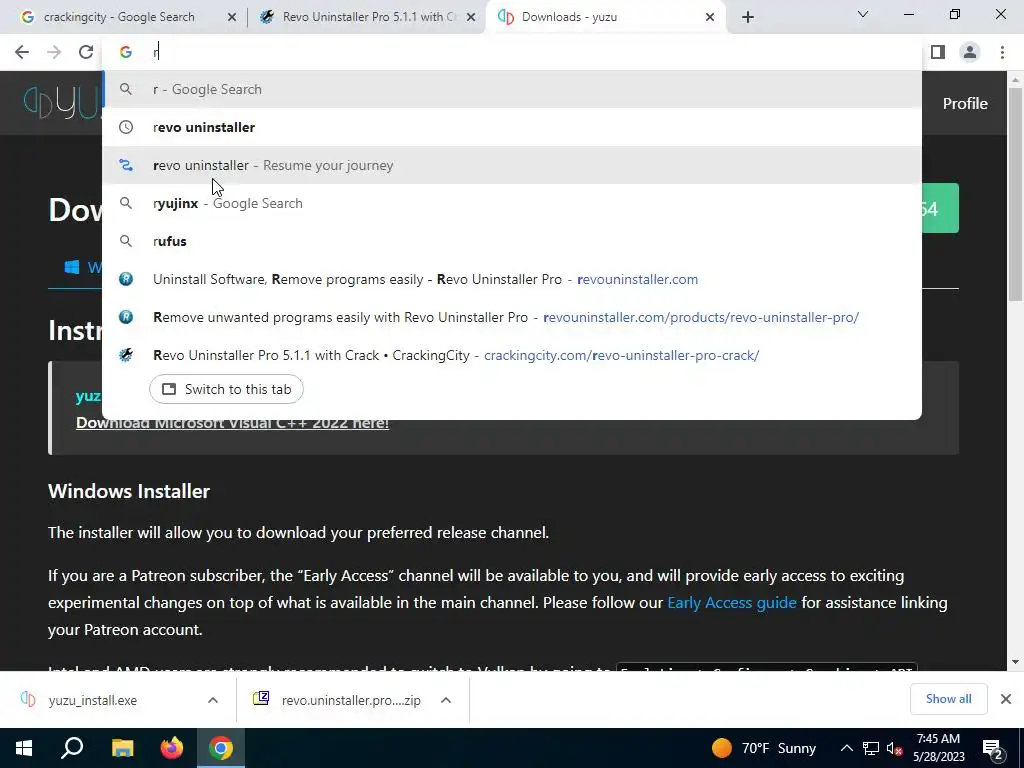Click the muted volume tray icon

pyautogui.click(x=894, y=748)
